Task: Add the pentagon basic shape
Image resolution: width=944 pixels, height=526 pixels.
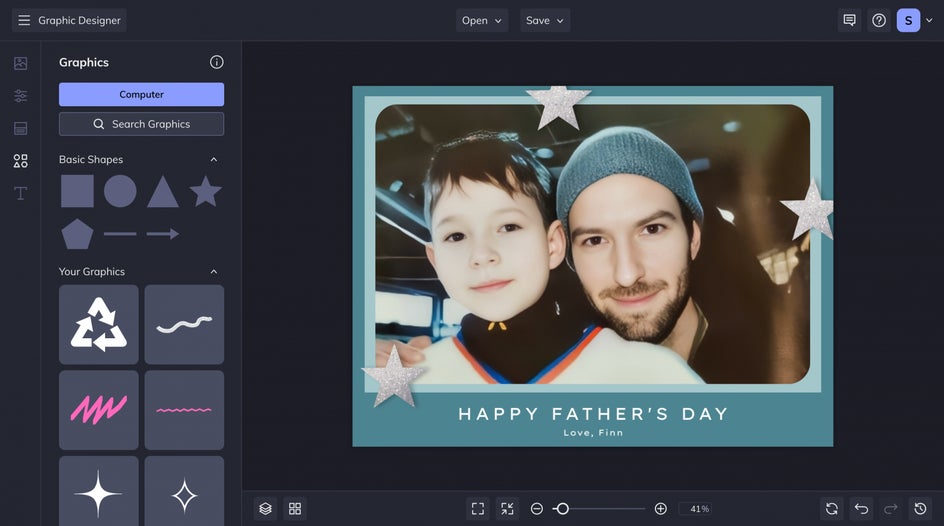Action: point(77,234)
